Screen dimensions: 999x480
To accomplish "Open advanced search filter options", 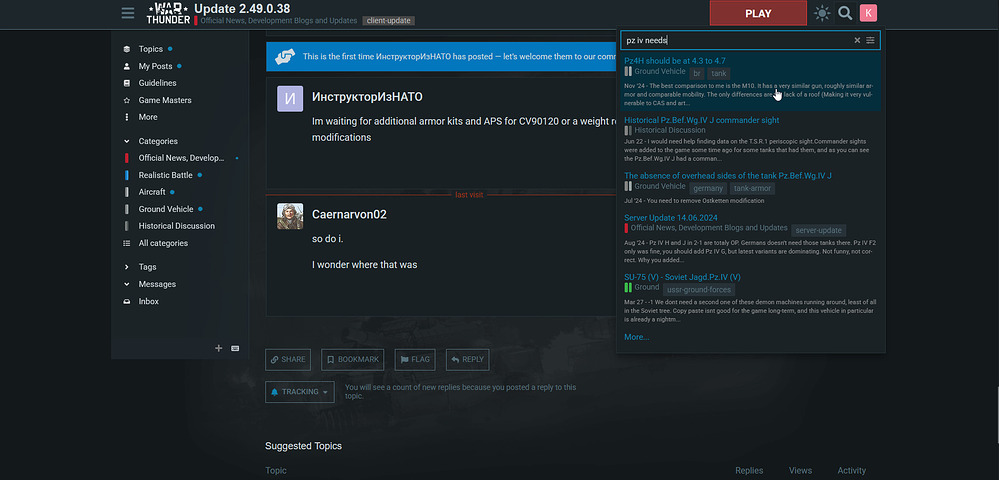I will tap(871, 40).
